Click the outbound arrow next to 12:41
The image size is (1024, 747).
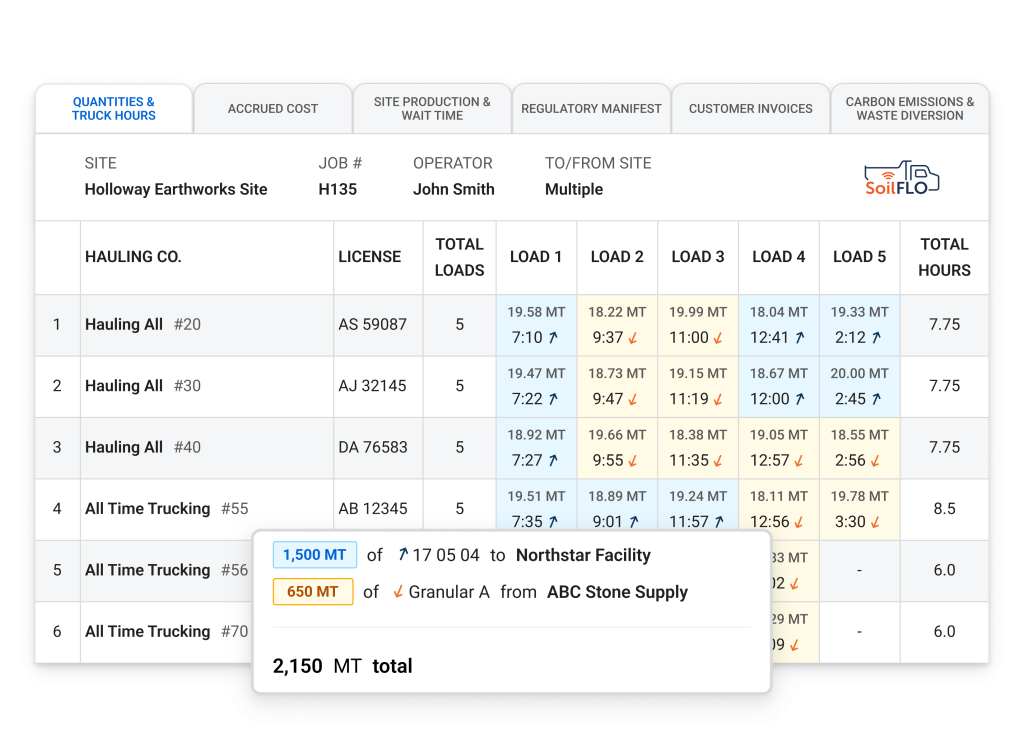point(800,338)
